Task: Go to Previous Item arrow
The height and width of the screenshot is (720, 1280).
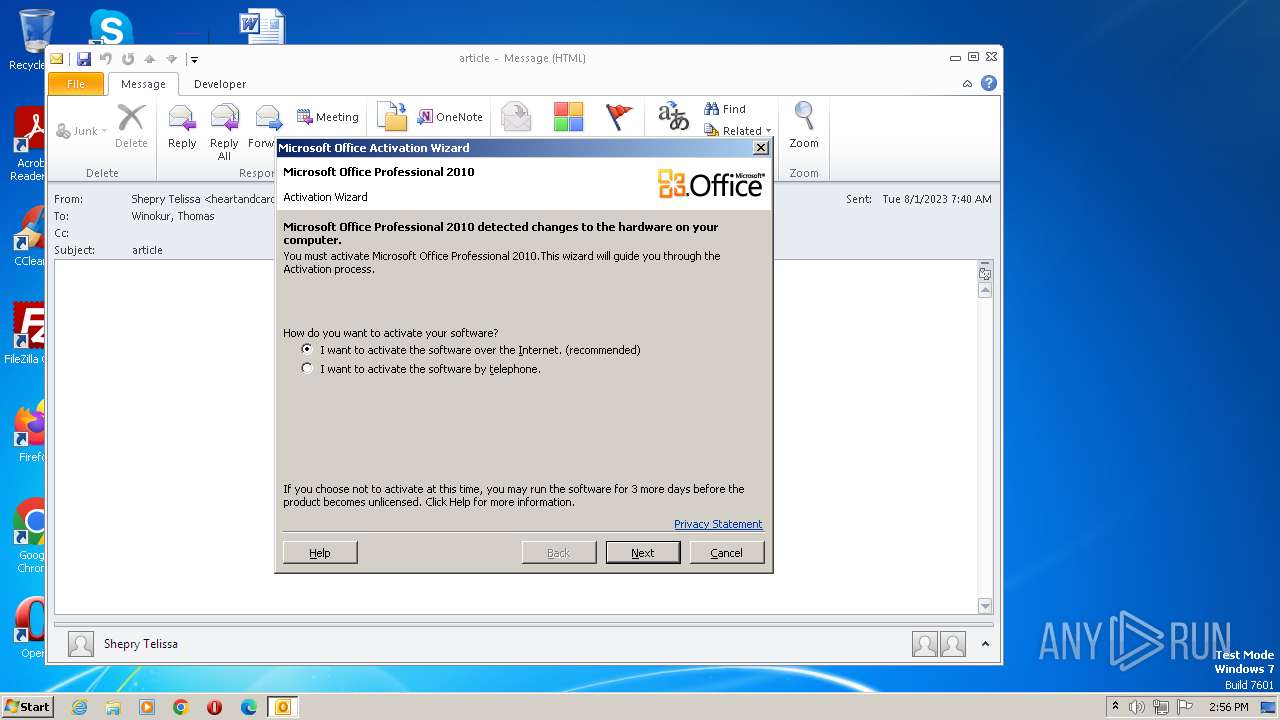Action: coord(150,59)
